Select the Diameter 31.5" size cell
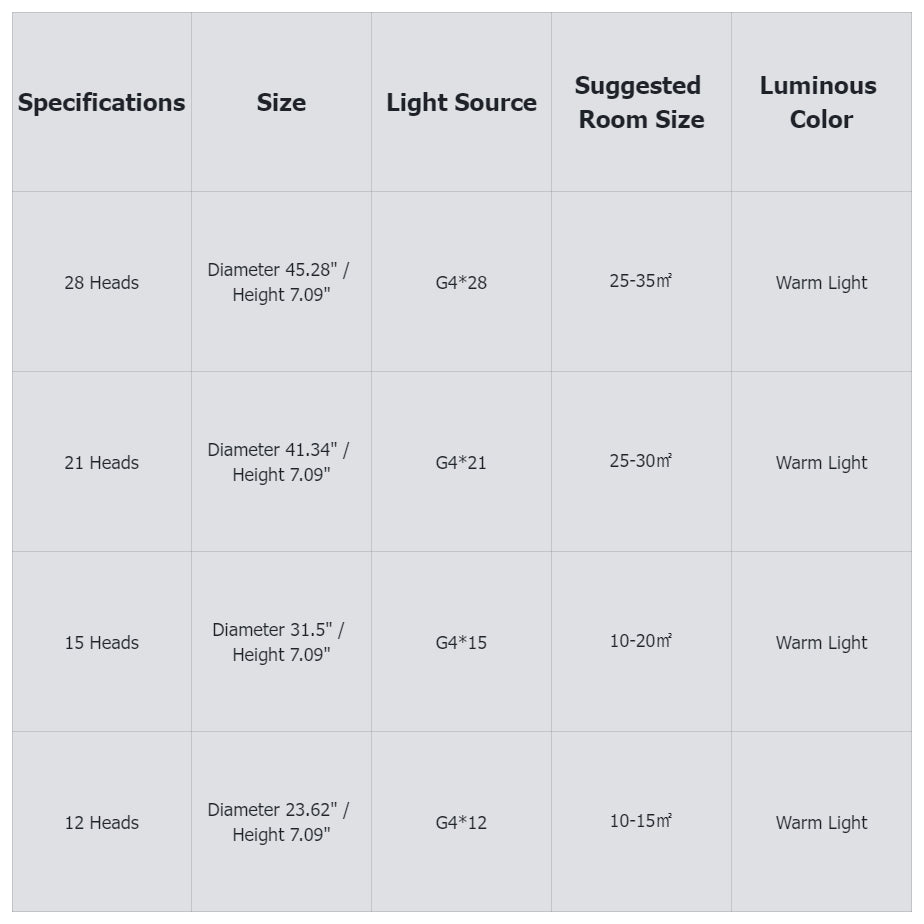924x924 pixels. pos(280,642)
